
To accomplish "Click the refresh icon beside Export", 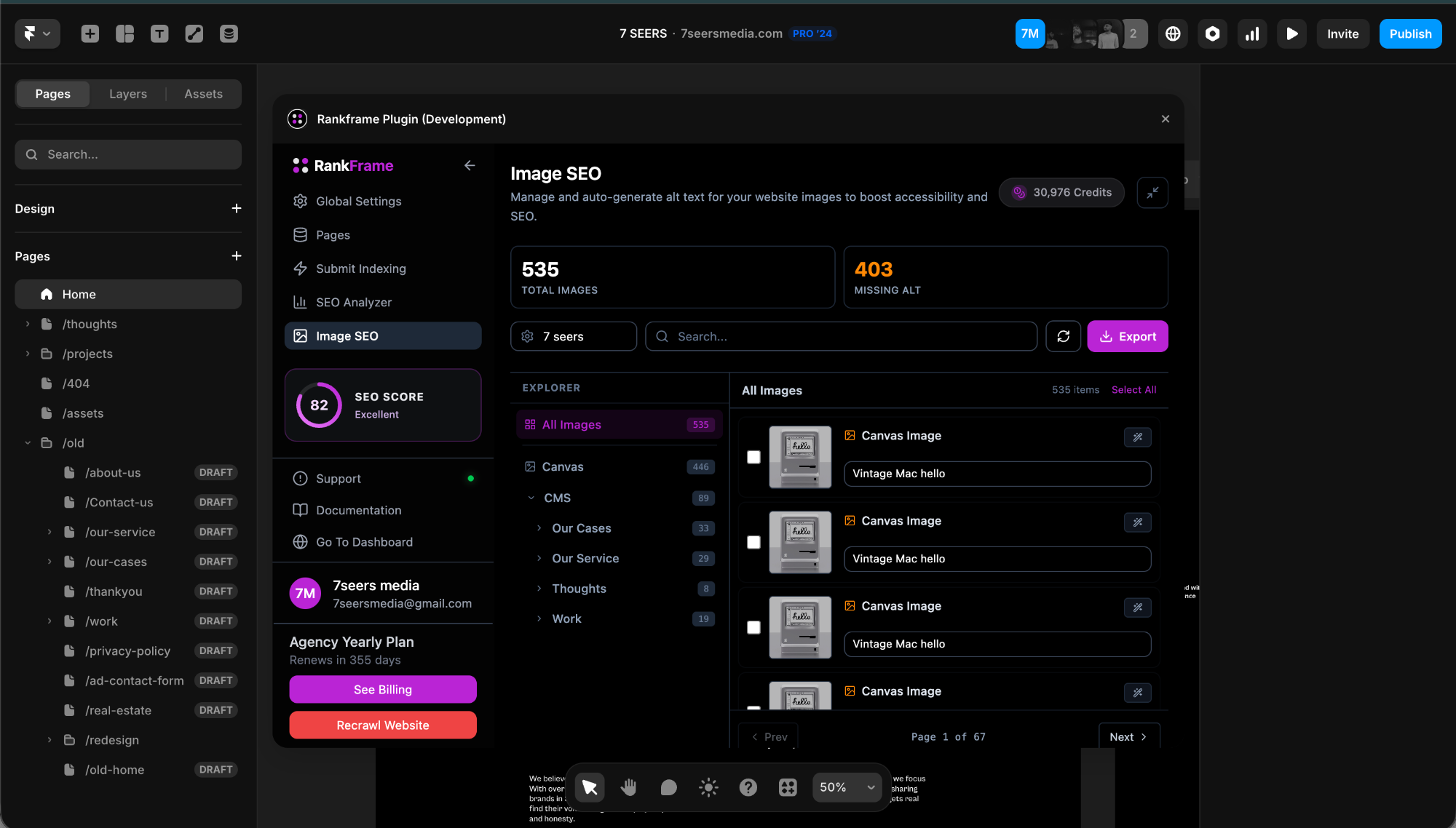I will pyautogui.click(x=1063, y=336).
